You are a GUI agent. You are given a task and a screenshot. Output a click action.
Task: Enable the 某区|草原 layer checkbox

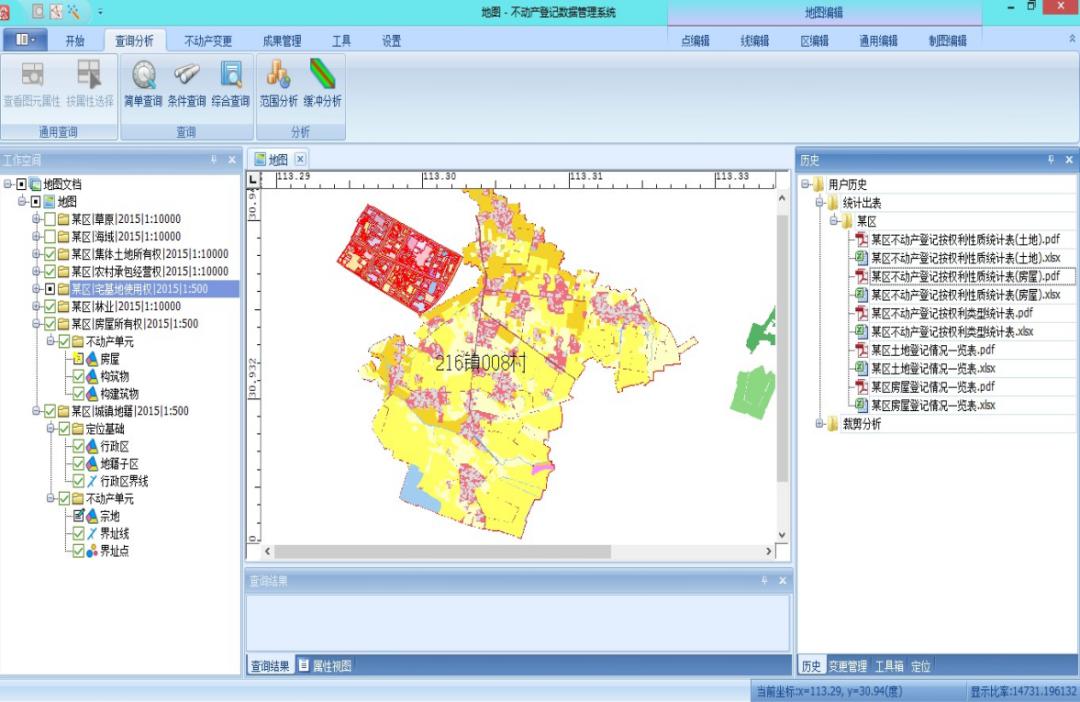tap(50, 219)
